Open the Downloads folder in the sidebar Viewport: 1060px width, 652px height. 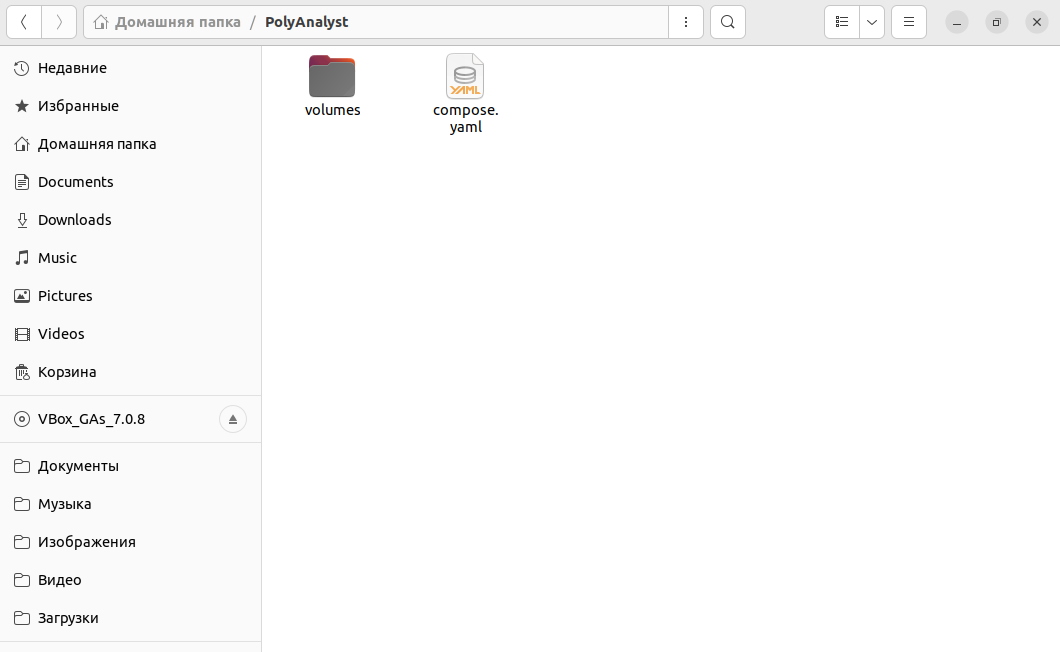click(x=74, y=219)
